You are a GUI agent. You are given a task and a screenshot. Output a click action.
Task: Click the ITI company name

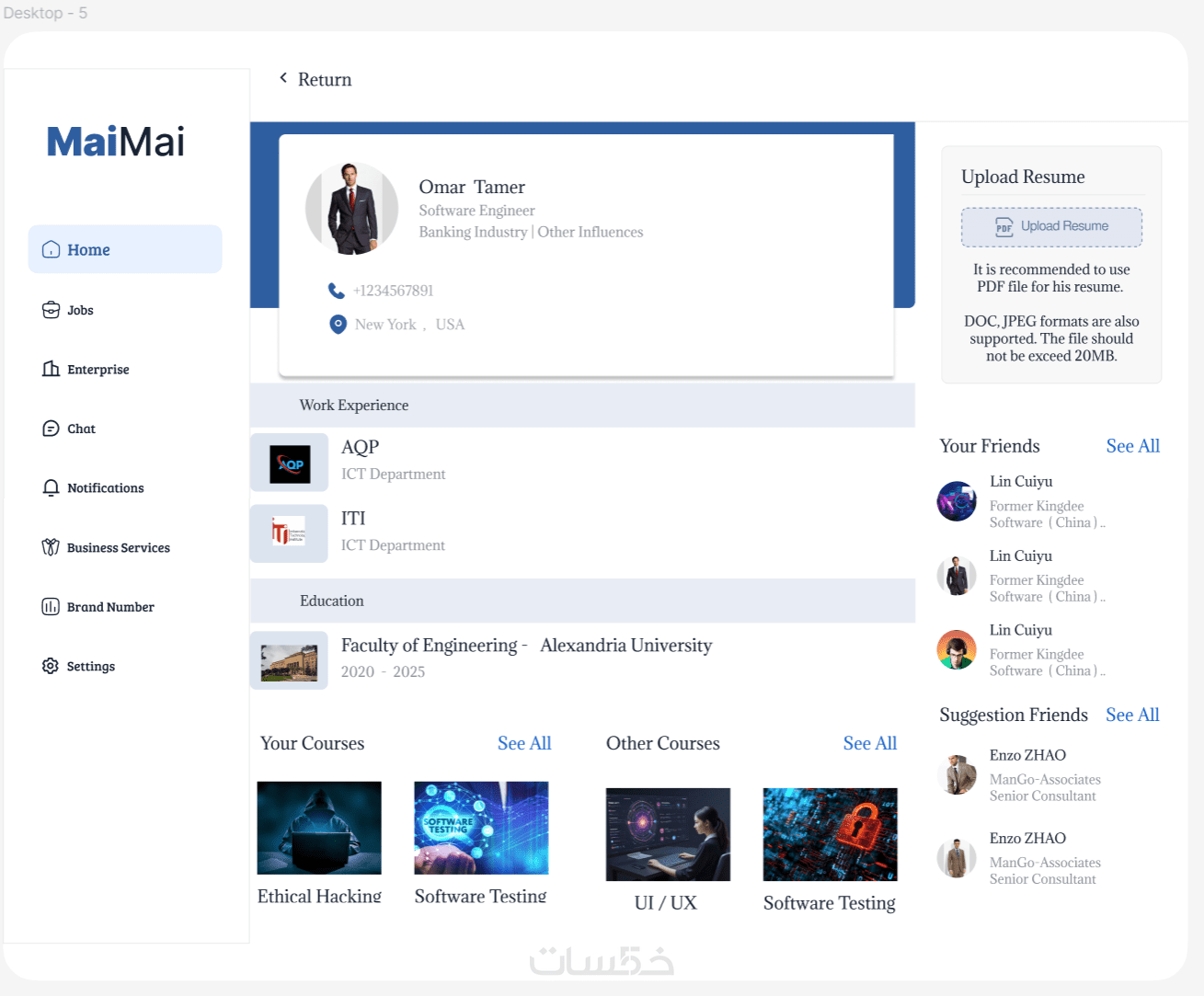(353, 519)
